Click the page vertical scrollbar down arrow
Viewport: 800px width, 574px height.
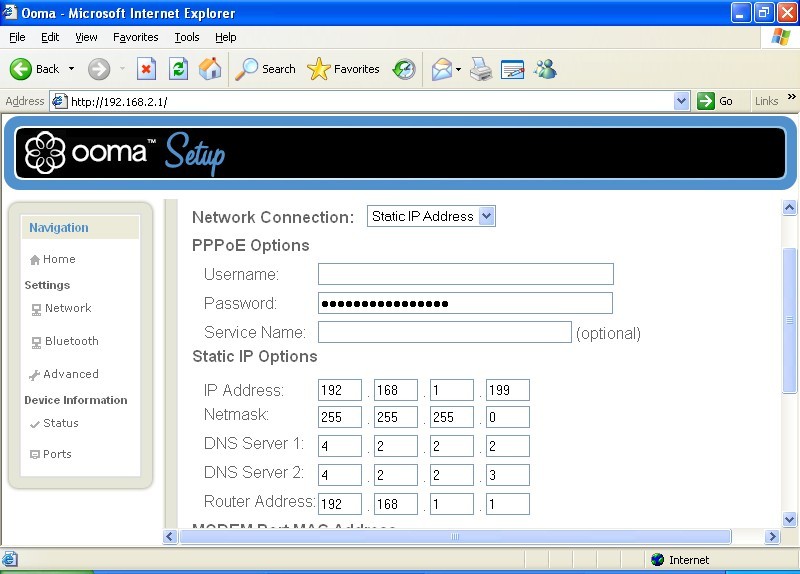click(x=789, y=520)
